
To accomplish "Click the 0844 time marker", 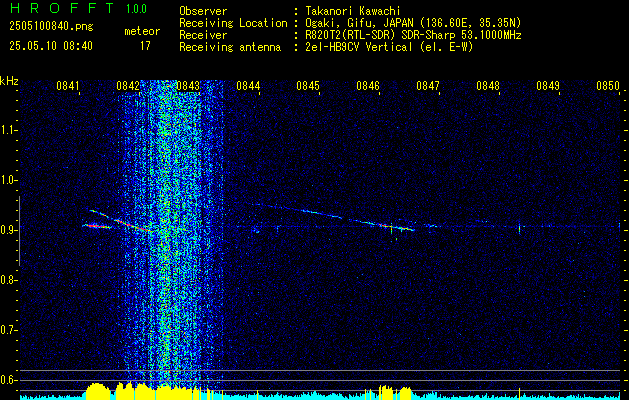I will click(x=248, y=86).
